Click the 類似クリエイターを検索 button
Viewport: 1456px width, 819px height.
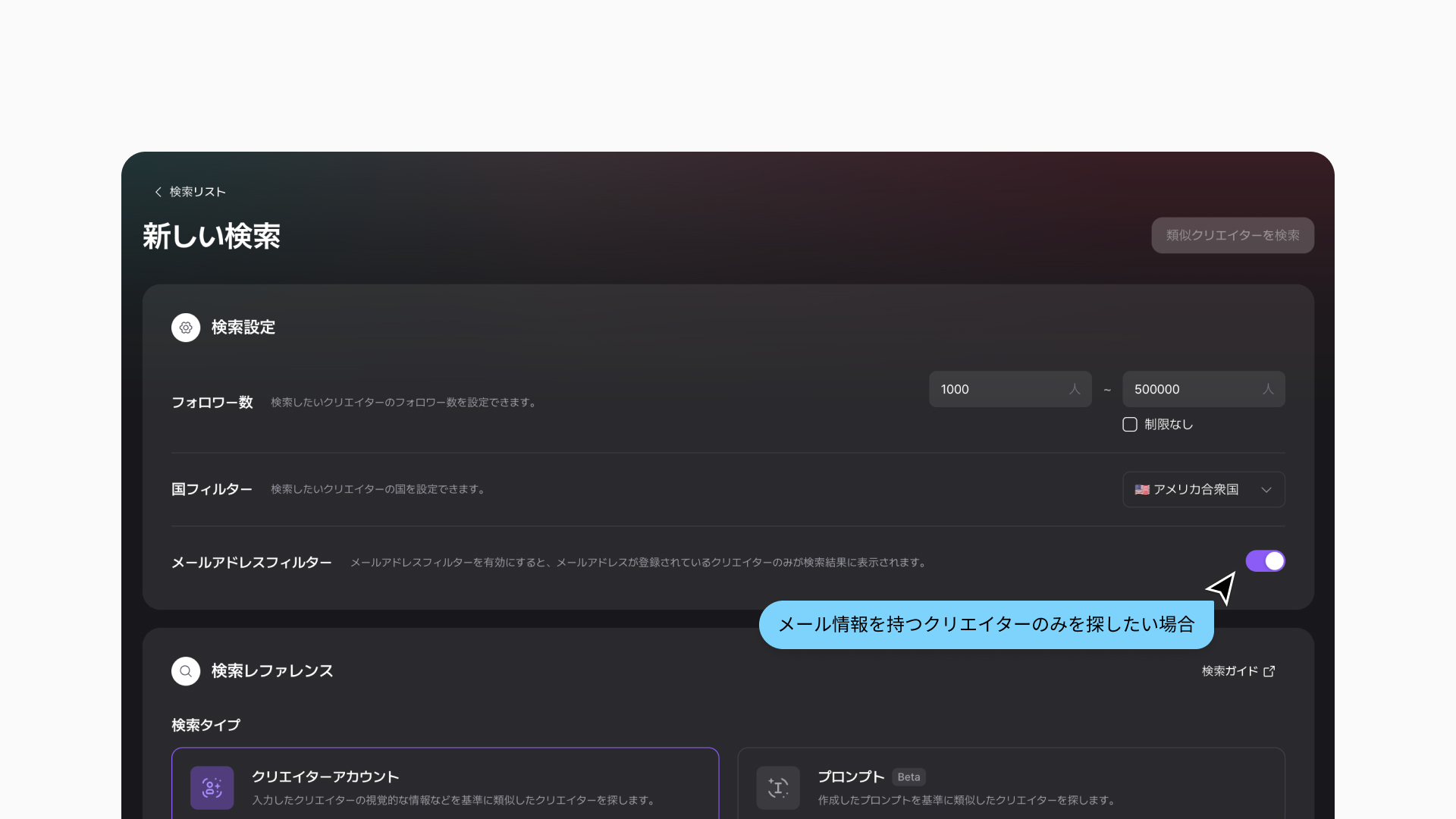coord(1232,235)
